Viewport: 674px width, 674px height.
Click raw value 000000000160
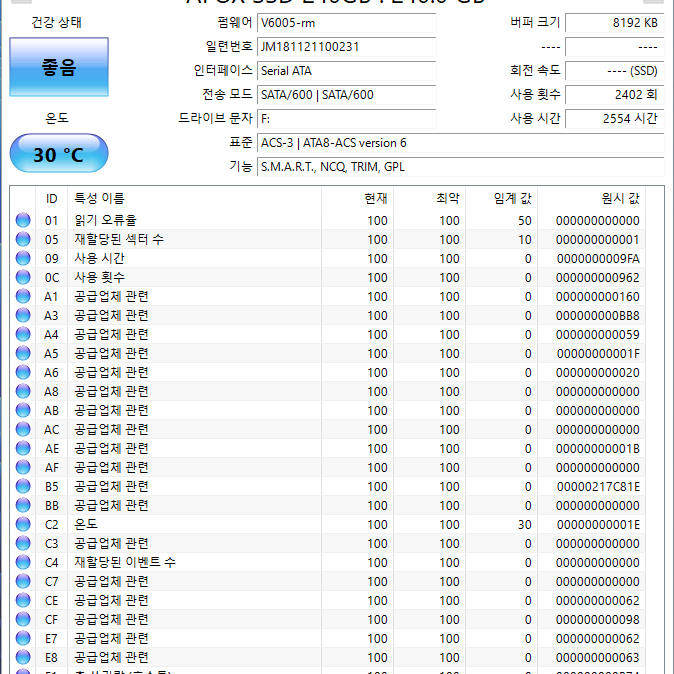click(597, 297)
